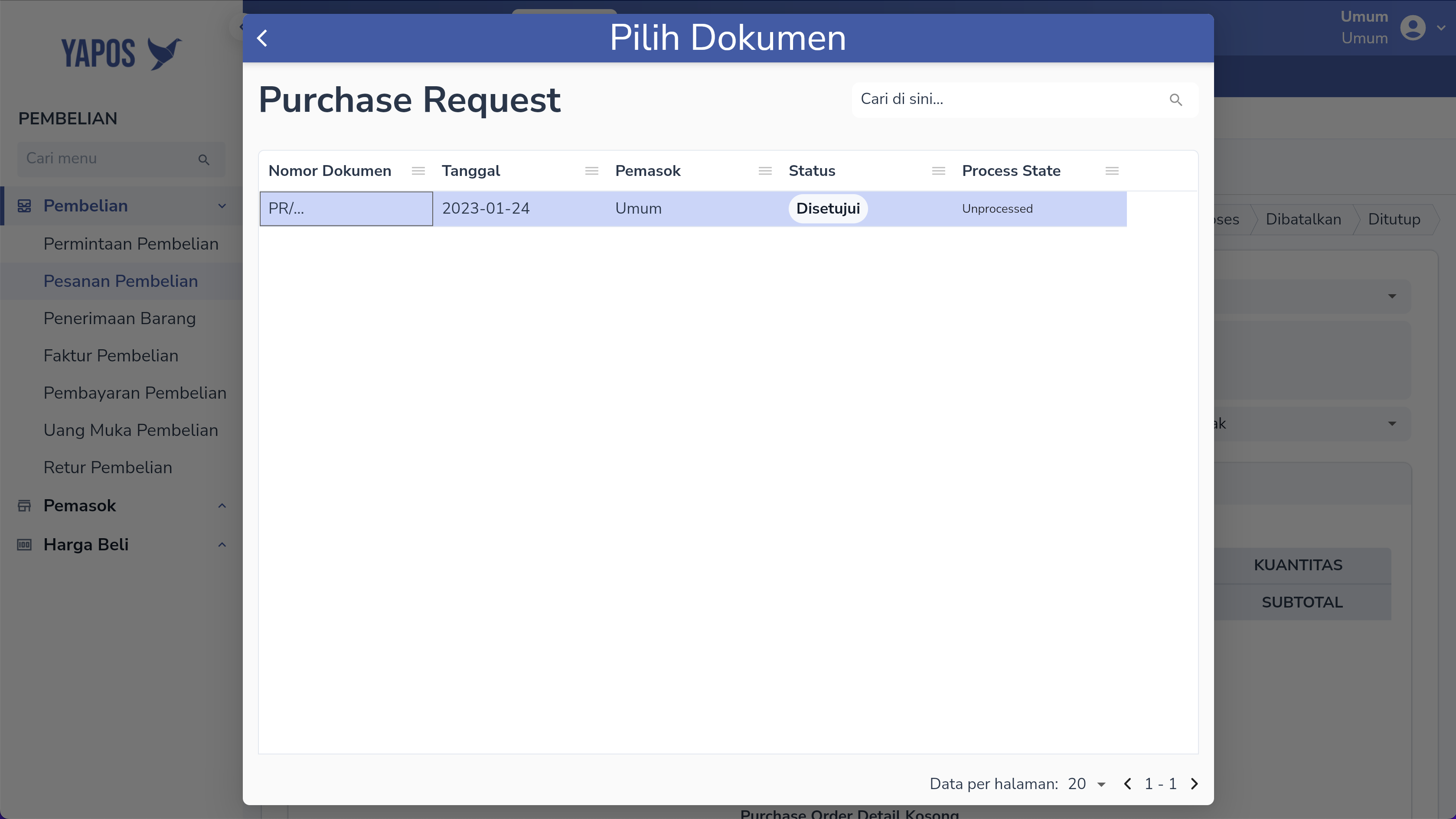Open the Status column menu icon
The width and height of the screenshot is (1456, 819).
(x=938, y=171)
